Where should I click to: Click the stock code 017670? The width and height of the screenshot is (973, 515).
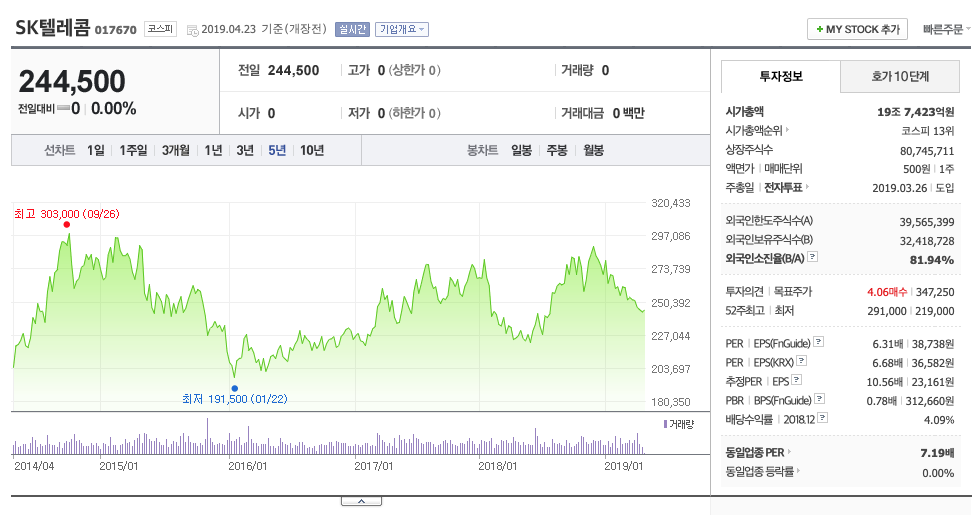coord(115,30)
